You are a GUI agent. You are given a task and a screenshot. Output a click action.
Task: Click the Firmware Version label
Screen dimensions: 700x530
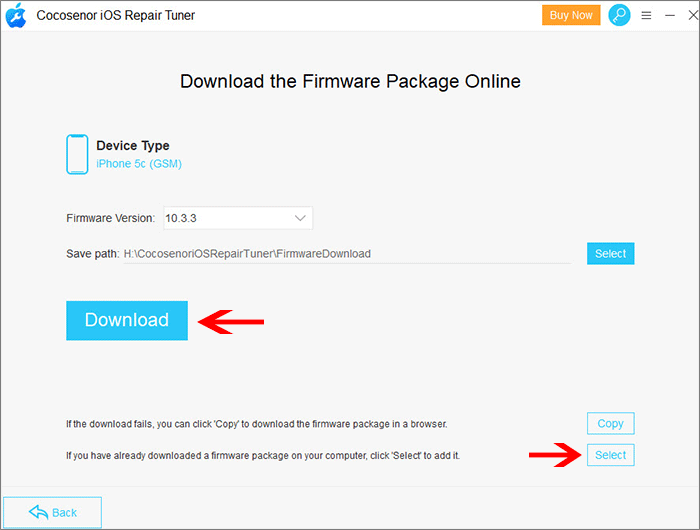[x=110, y=218]
